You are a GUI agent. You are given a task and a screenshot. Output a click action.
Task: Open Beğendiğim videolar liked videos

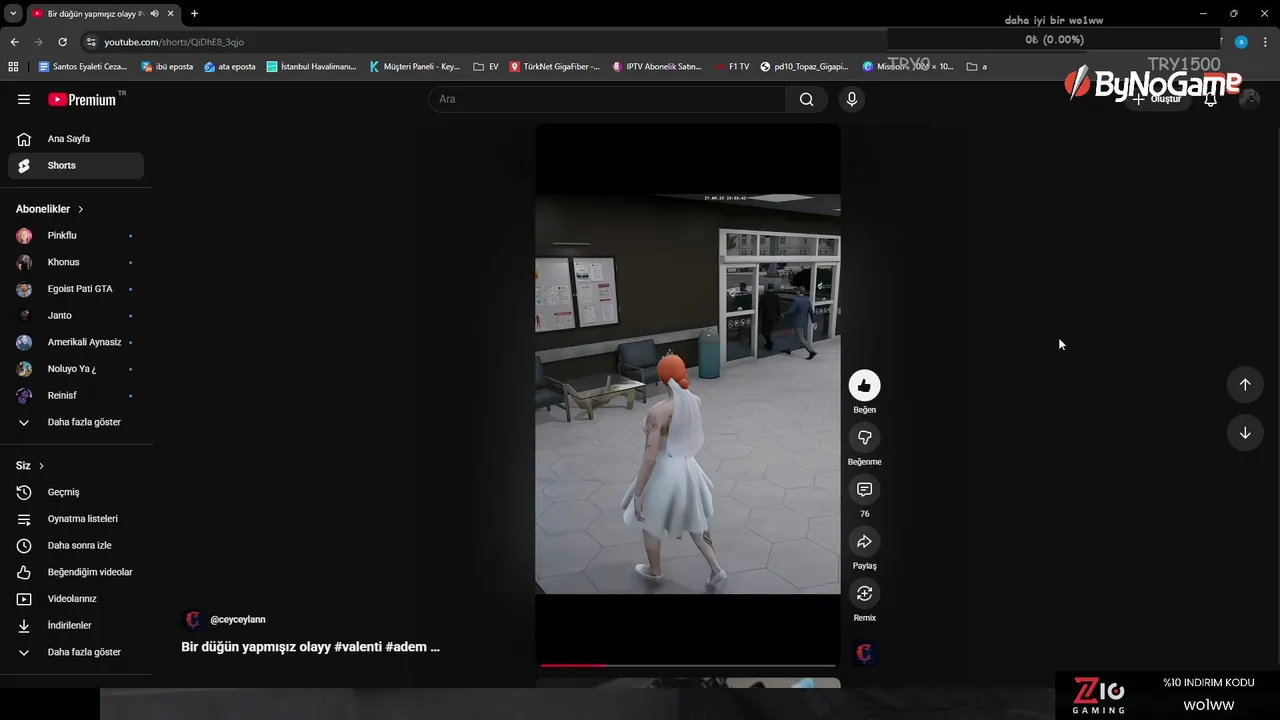tap(76, 572)
